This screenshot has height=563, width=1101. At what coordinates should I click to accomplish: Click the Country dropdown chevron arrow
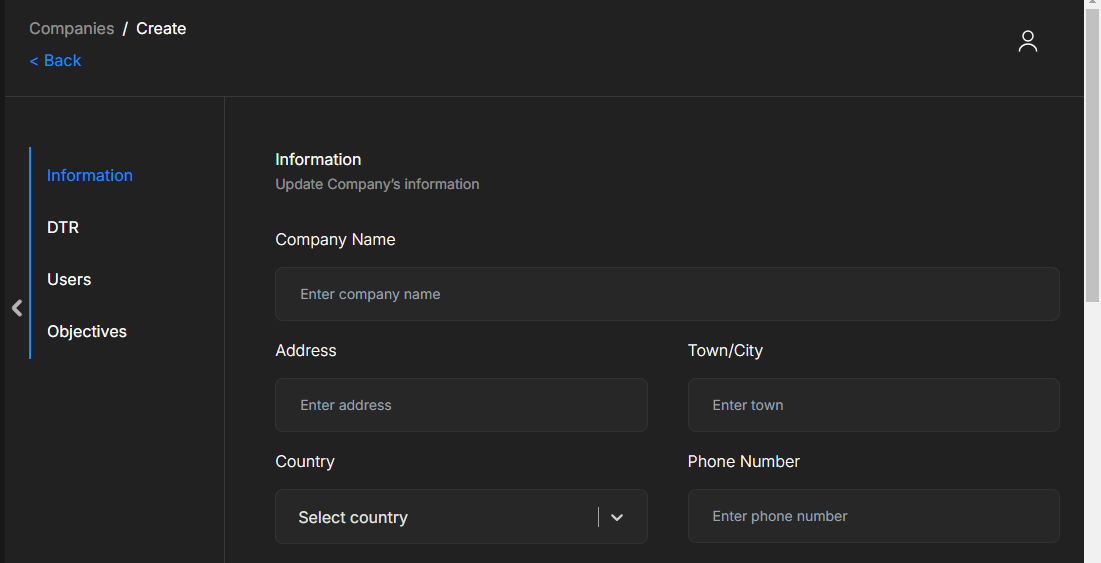click(x=617, y=517)
